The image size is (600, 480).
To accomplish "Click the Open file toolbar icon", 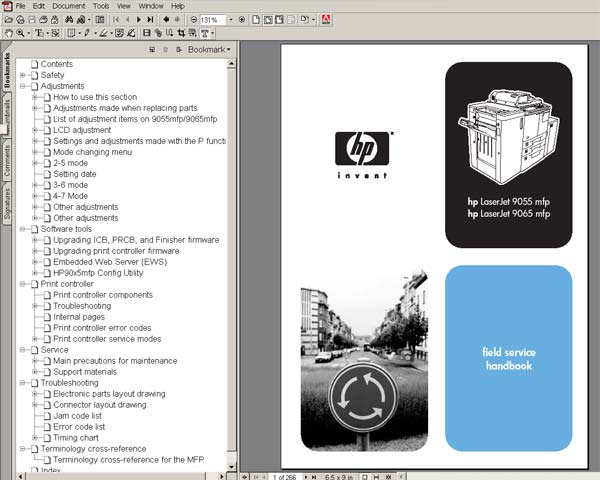I will pos(8,20).
